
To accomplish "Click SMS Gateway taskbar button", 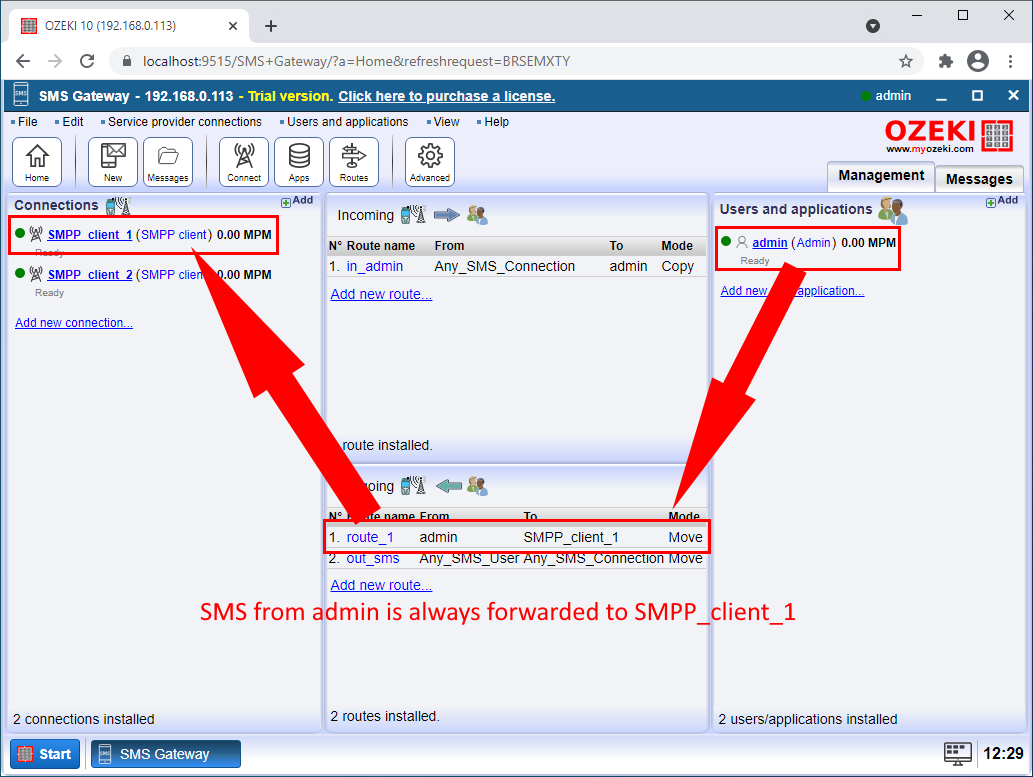I will 165,754.
